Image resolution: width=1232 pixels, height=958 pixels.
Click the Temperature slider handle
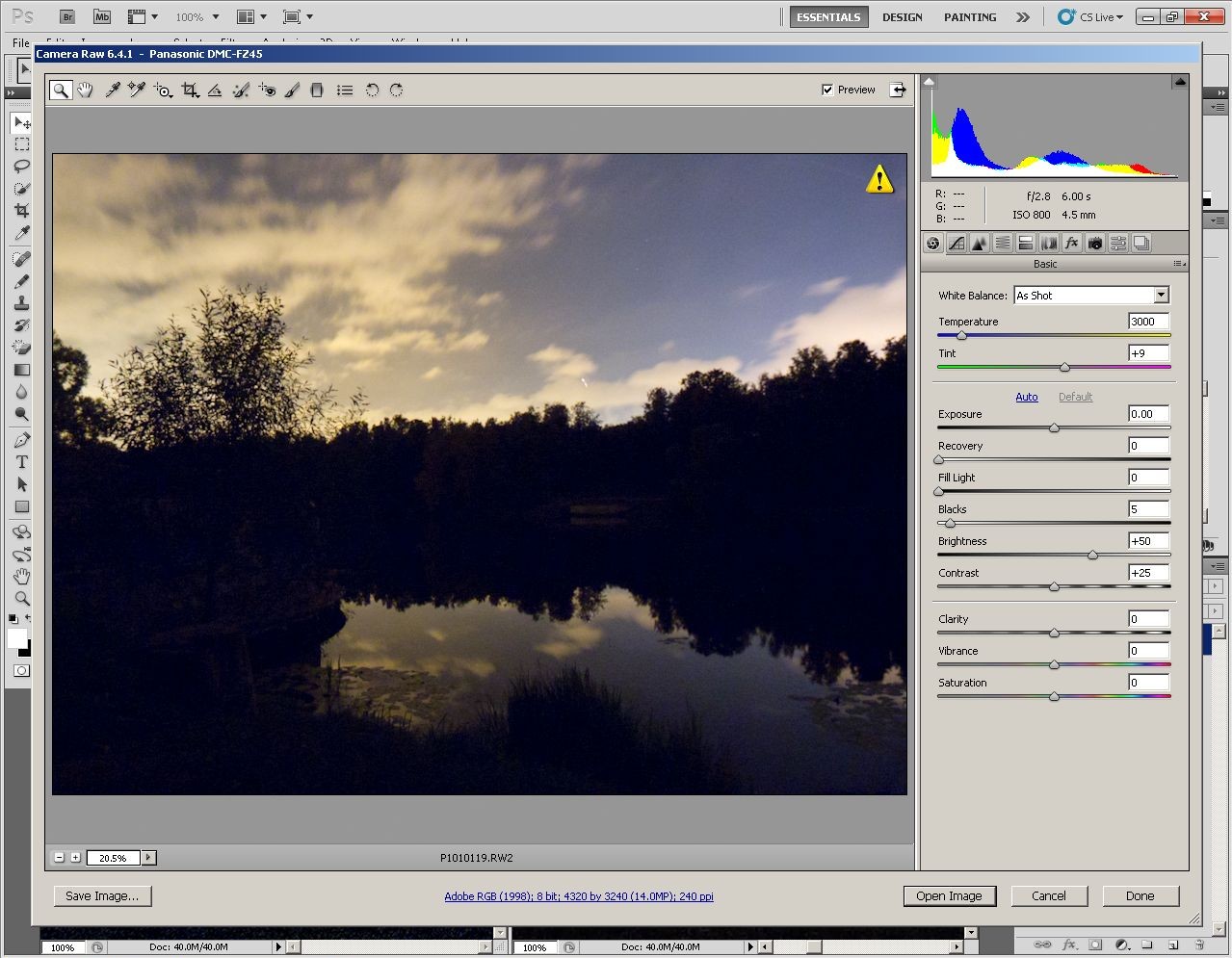tap(961, 335)
